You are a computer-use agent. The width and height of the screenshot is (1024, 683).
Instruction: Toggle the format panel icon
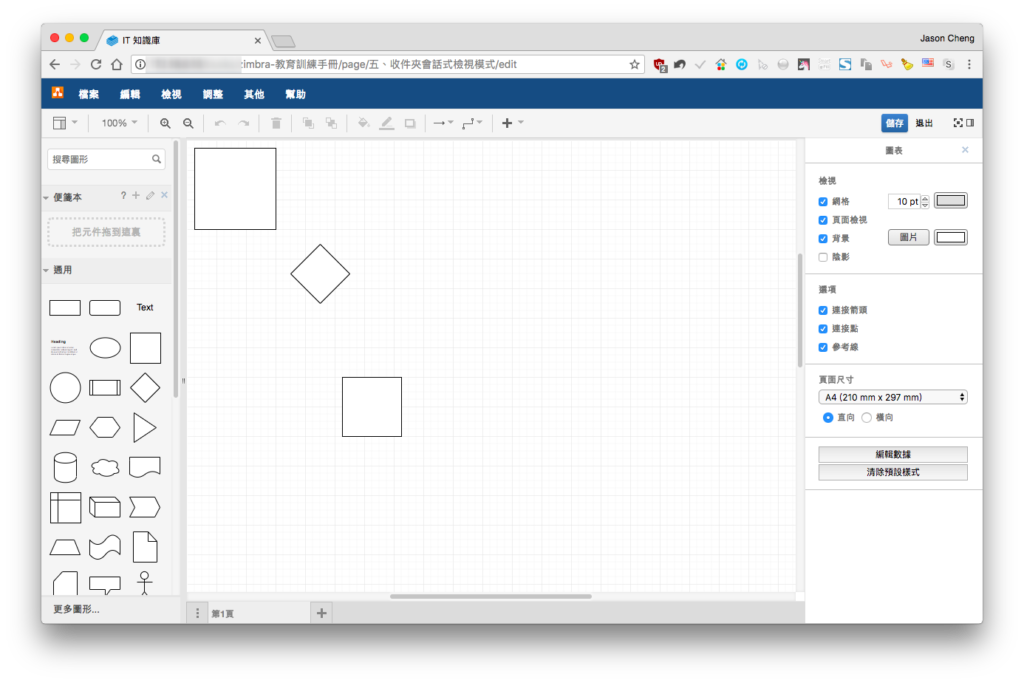coord(970,123)
